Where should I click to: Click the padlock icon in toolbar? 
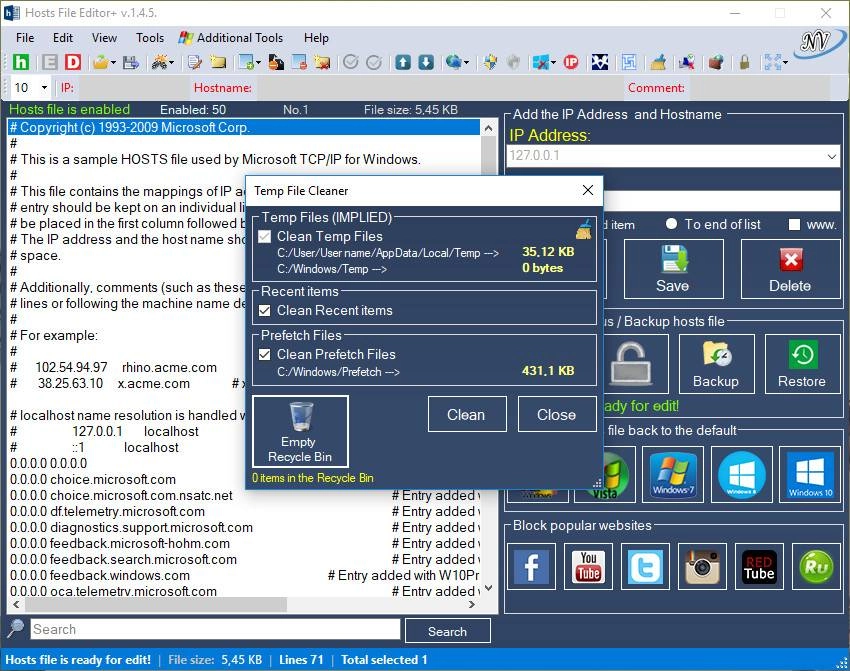point(745,62)
